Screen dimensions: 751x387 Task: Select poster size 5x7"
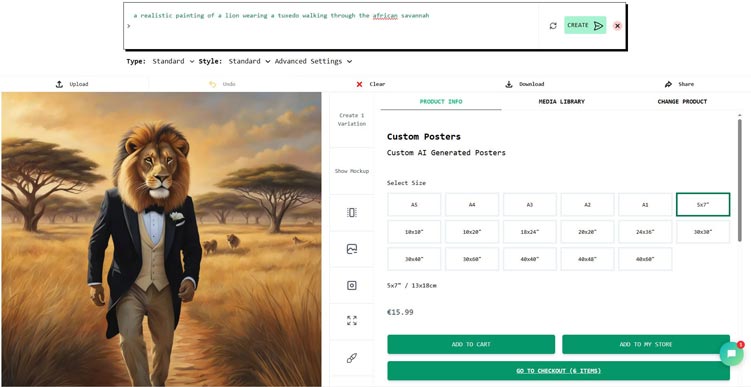(703, 205)
